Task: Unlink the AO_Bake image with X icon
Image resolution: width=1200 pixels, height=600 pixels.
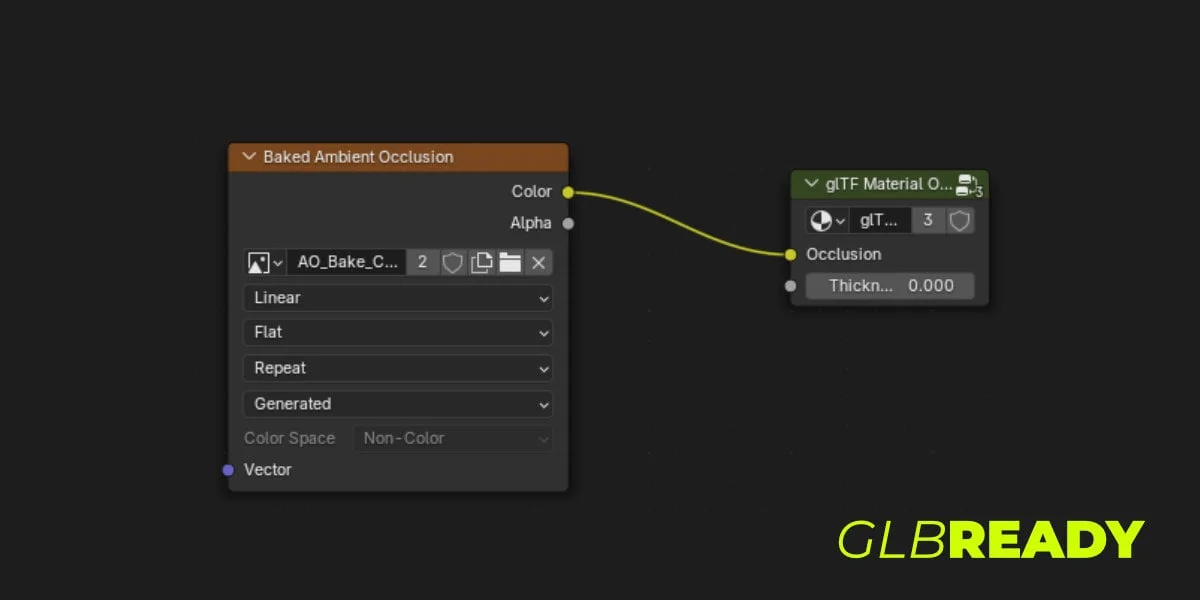Action: point(538,262)
